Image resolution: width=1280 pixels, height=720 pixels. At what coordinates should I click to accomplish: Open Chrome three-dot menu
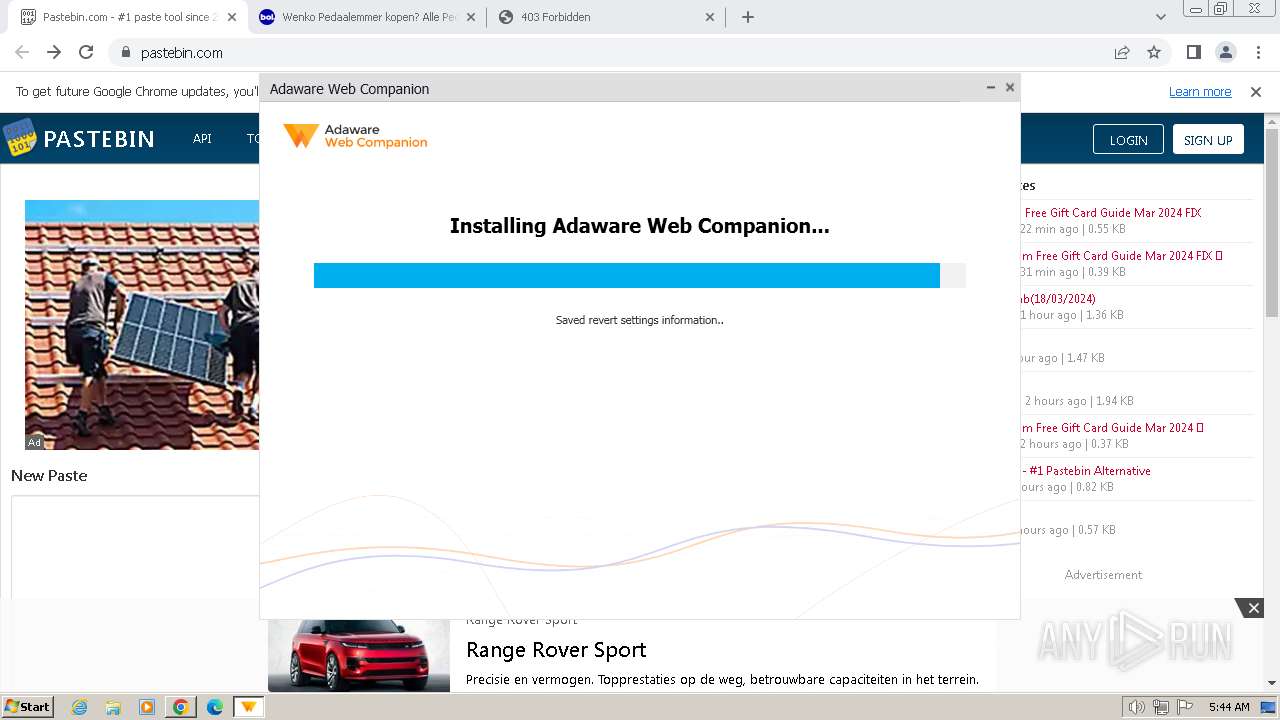(x=1258, y=52)
